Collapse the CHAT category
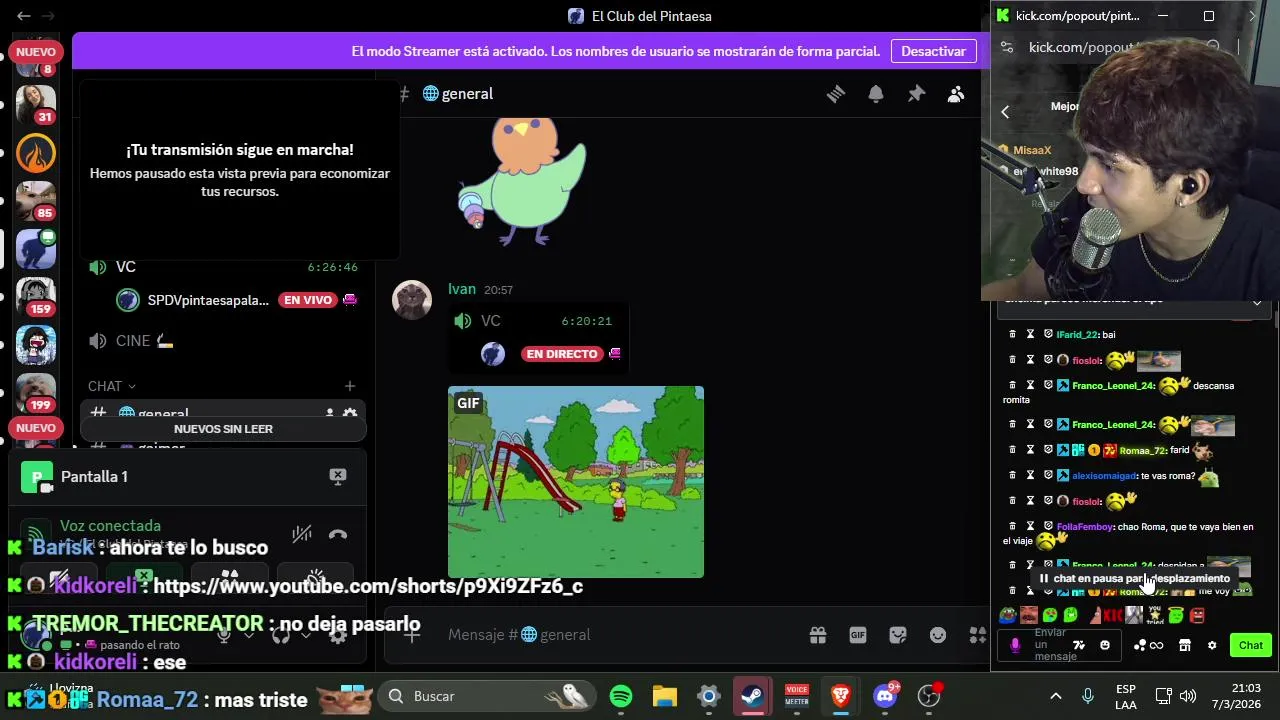 click(111, 386)
